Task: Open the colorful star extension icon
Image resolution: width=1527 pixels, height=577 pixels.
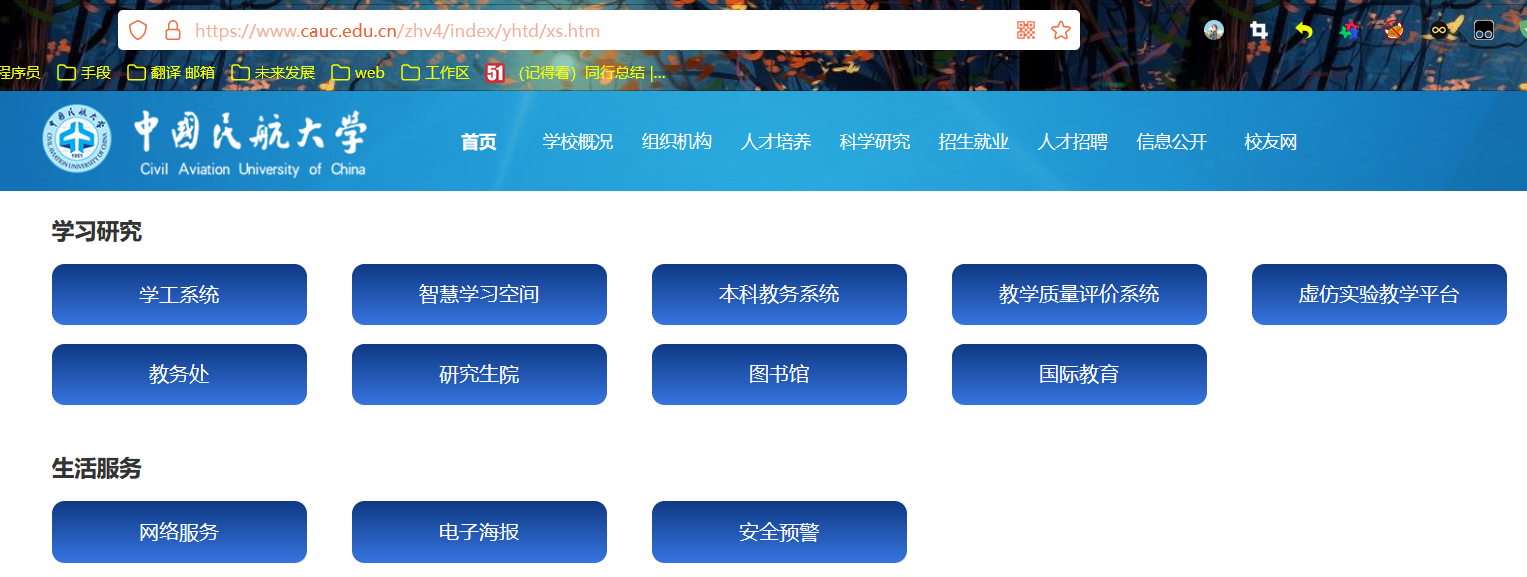Action: (1347, 30)
